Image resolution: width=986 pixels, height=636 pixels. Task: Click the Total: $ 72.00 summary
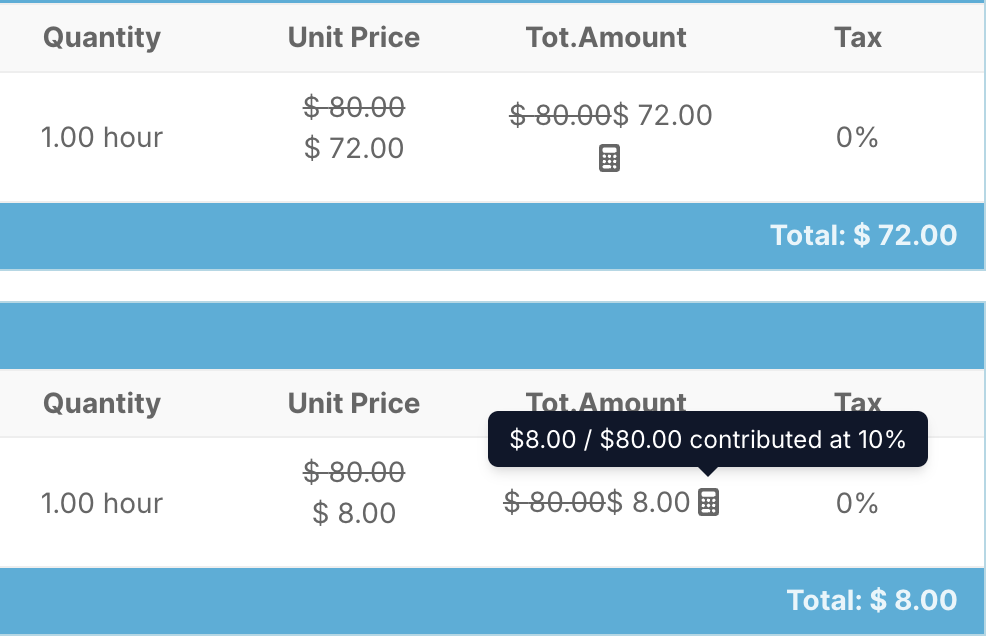click(863, 235)
